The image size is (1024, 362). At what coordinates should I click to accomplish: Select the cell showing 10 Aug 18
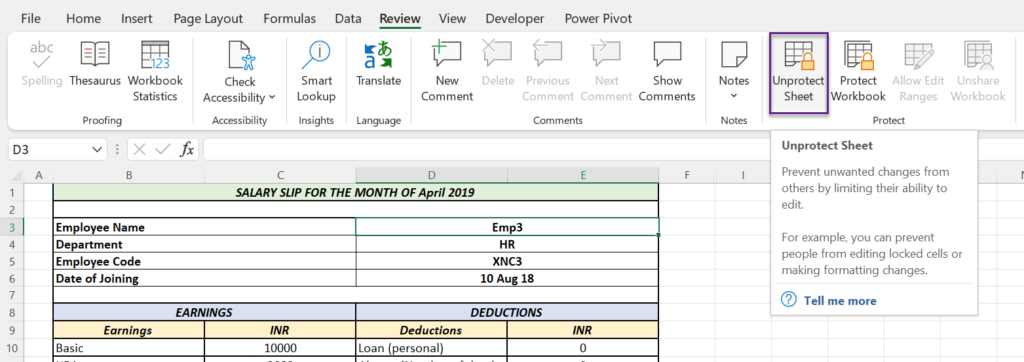(507, 278)
